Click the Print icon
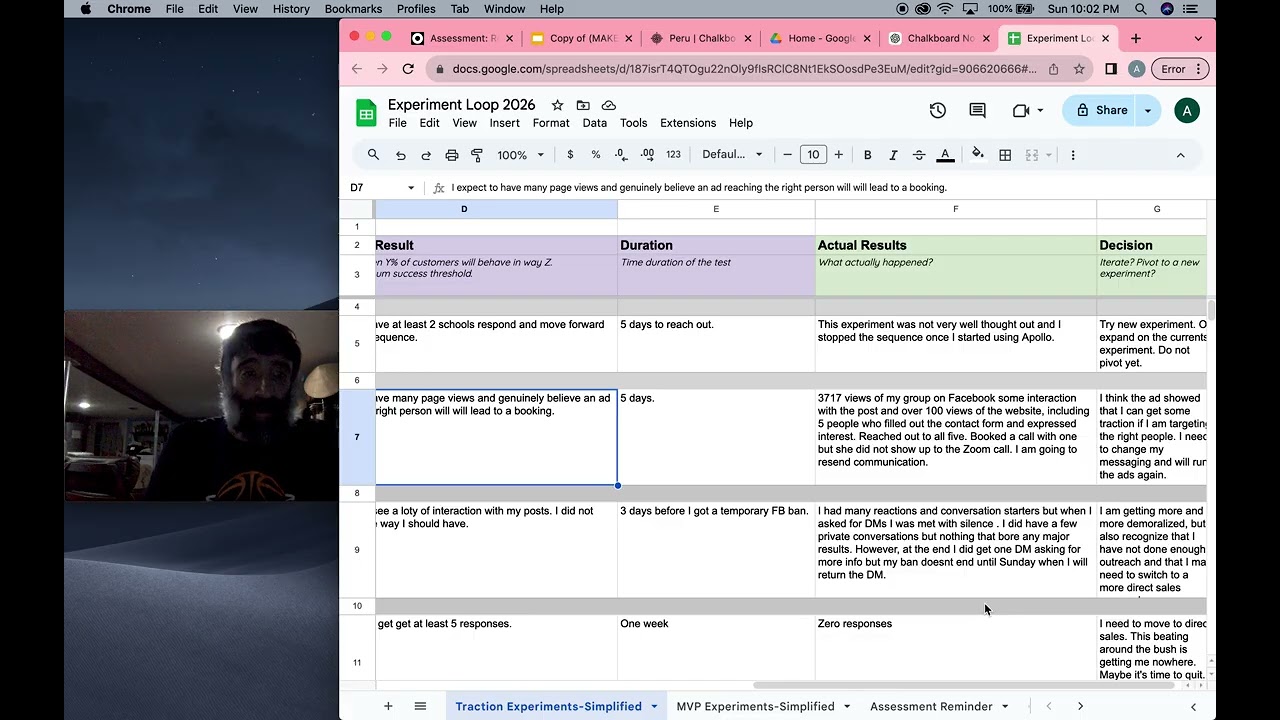Viewport: 1280px width, 720px height. (452, 155)
